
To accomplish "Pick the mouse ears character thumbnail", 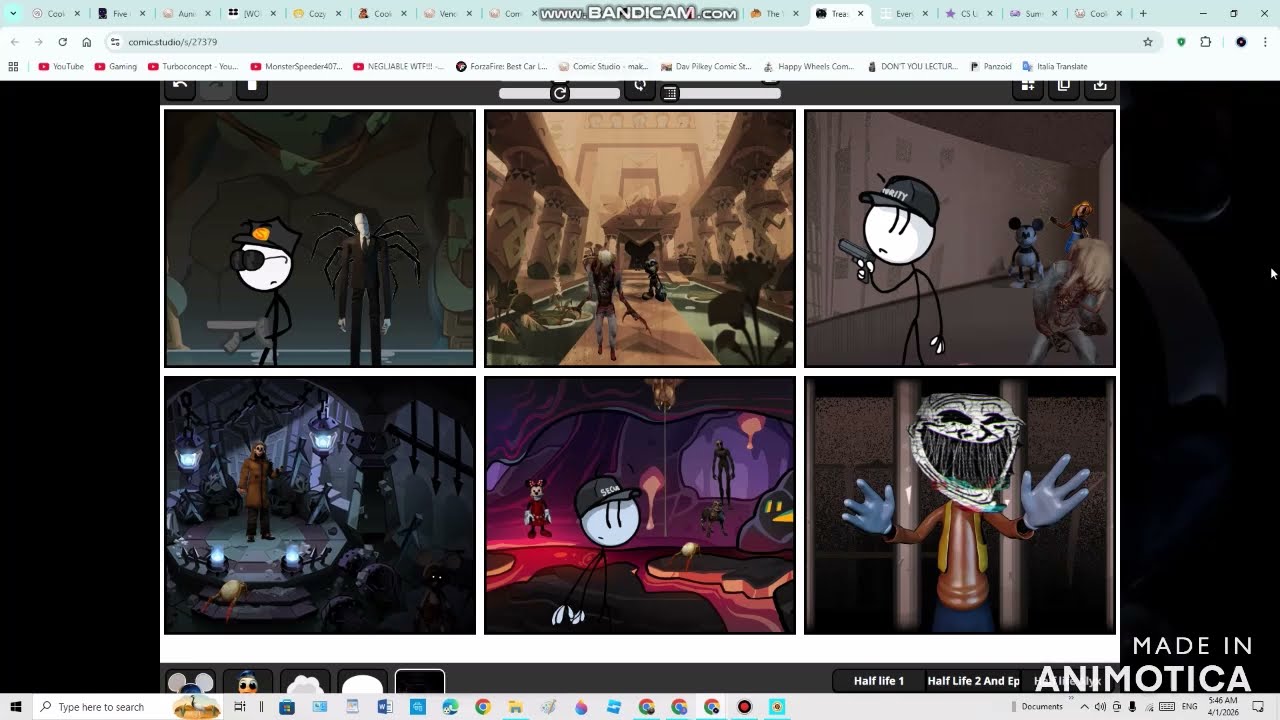I will [191, 682].
